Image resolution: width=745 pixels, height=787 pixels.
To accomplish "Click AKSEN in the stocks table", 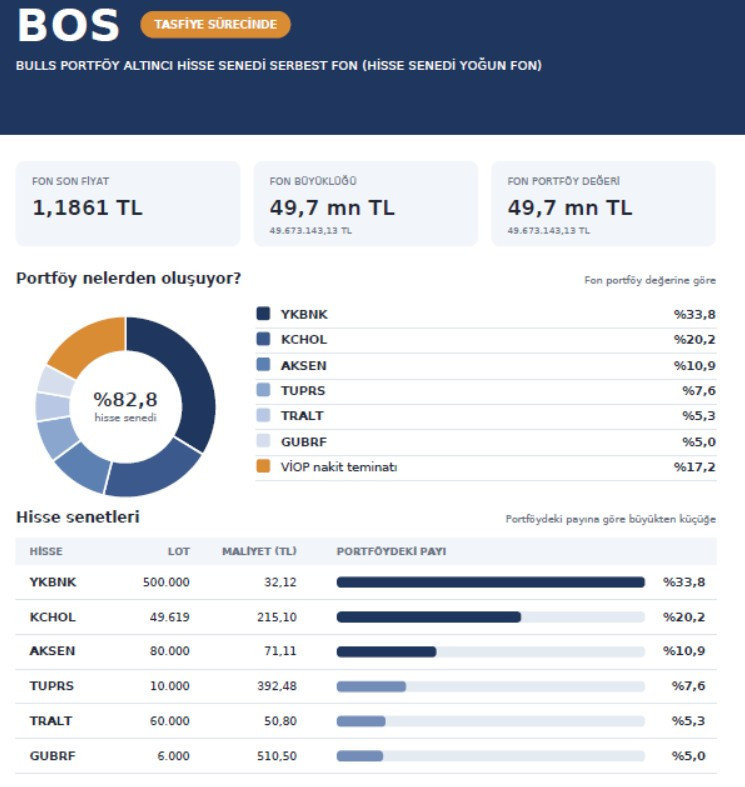I will (52, 651).
